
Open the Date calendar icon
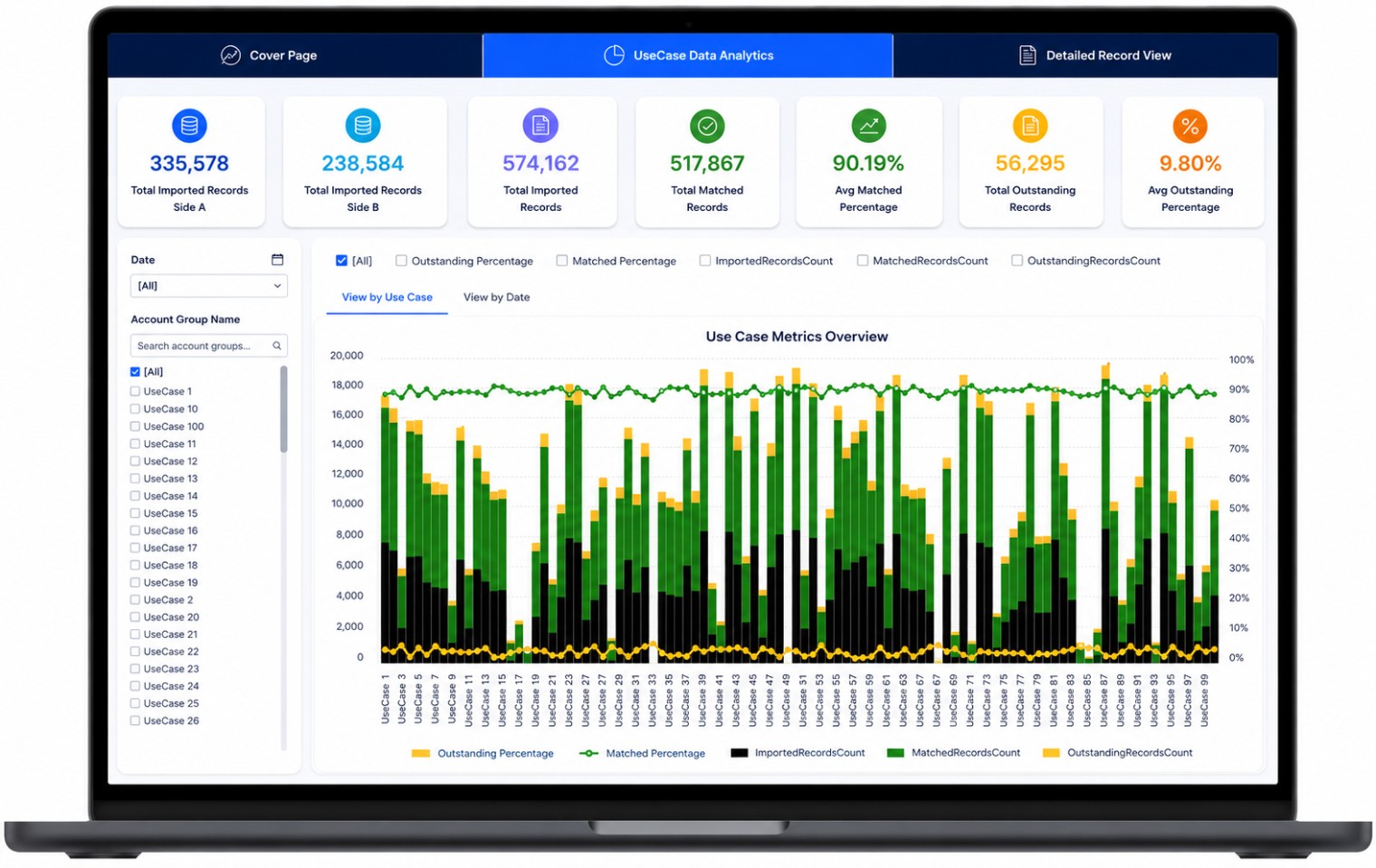coord(277,260)
